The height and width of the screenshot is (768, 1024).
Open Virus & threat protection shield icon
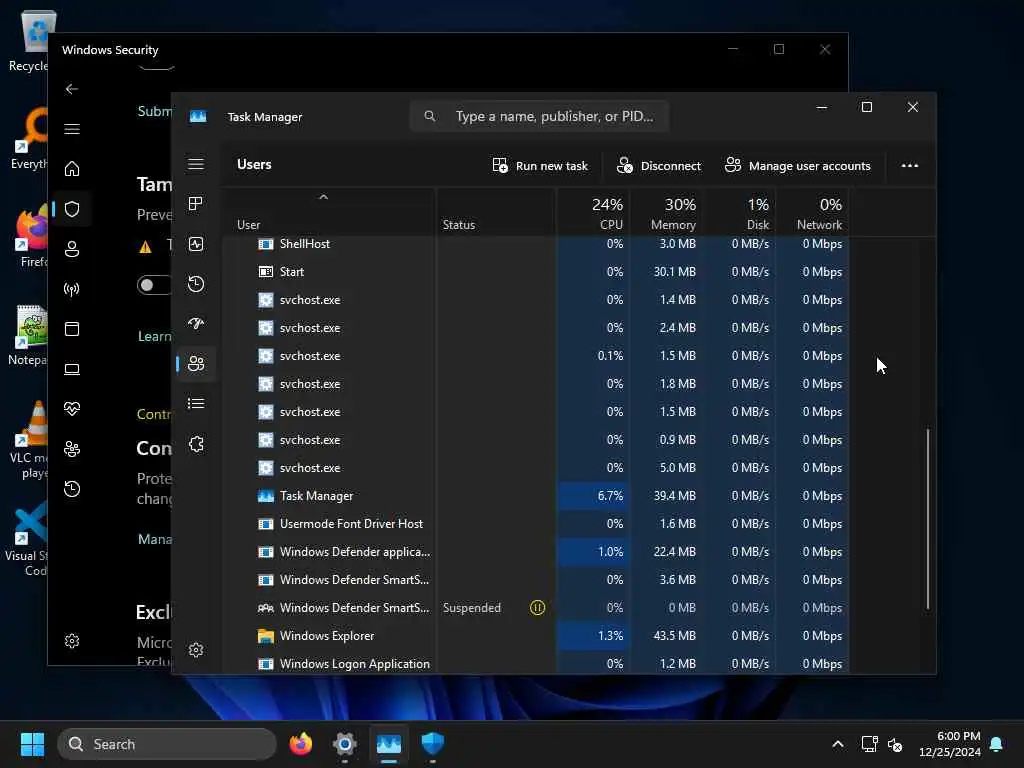72,209
